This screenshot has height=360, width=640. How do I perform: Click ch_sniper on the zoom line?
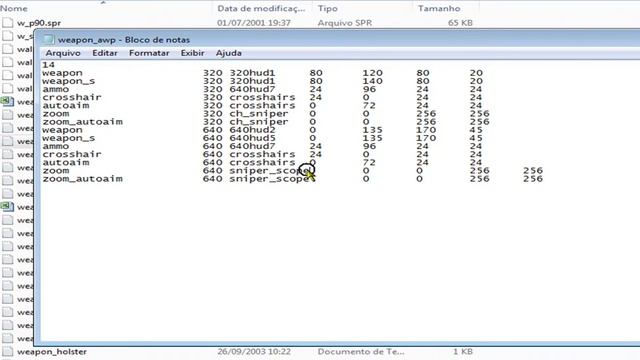tap(259, 114)
